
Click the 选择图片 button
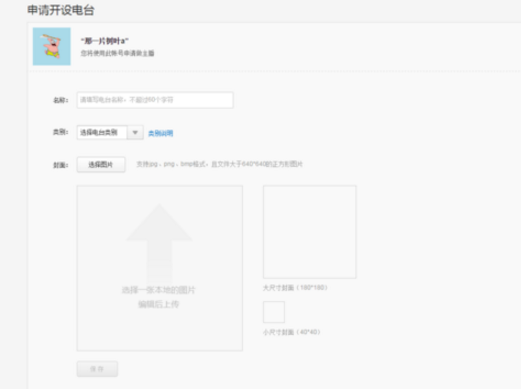click(x=101, y=165)
